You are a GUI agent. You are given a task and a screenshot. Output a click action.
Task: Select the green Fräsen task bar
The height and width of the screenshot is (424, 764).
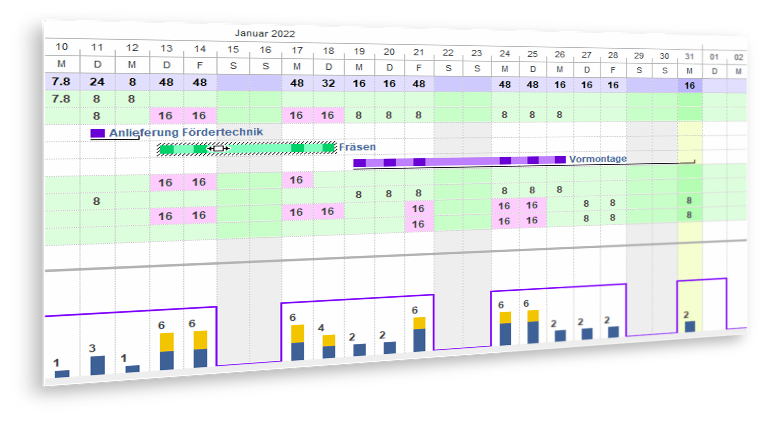coord(247,149)
